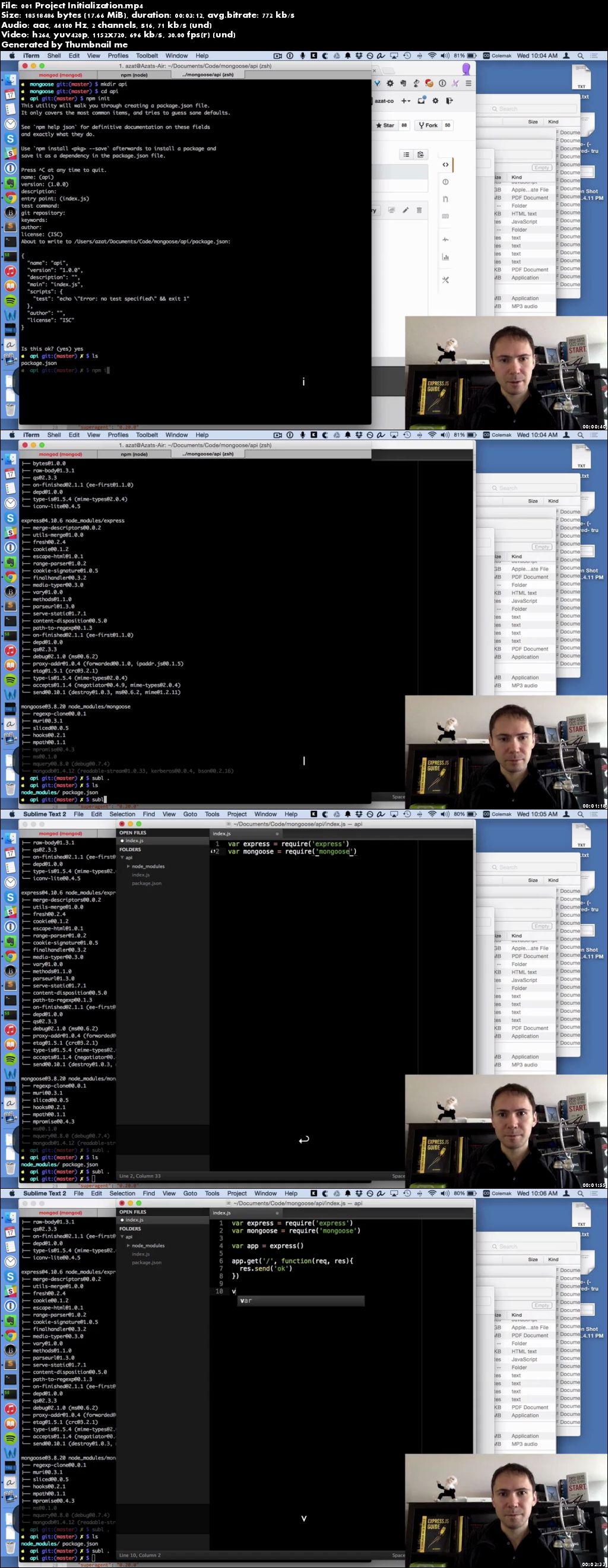608x1568 pixels.
Task: Open iTunes dock icon in Sublime Line 2 frame
Action: tap(10, 1029)
